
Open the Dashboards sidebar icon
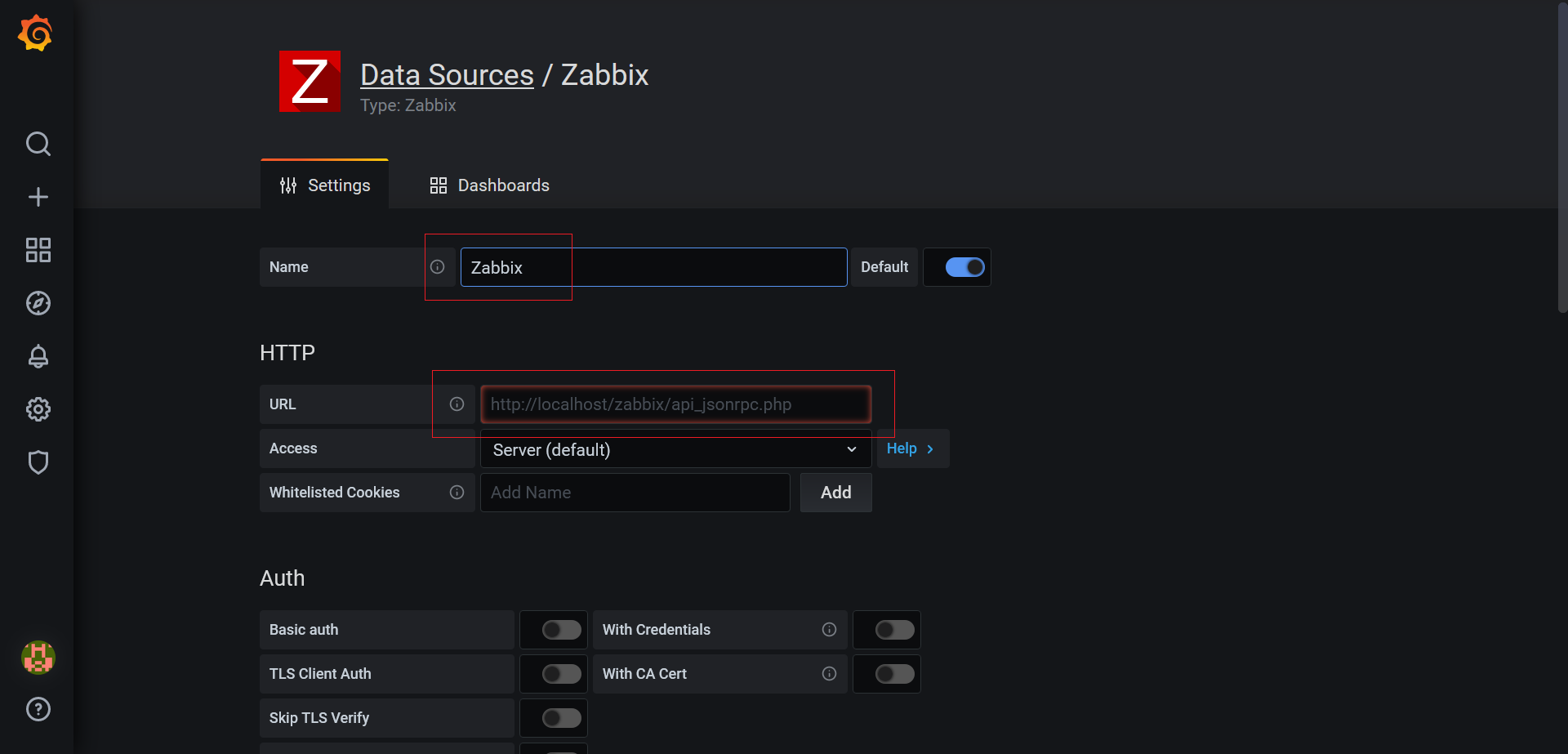coord(38,250)
